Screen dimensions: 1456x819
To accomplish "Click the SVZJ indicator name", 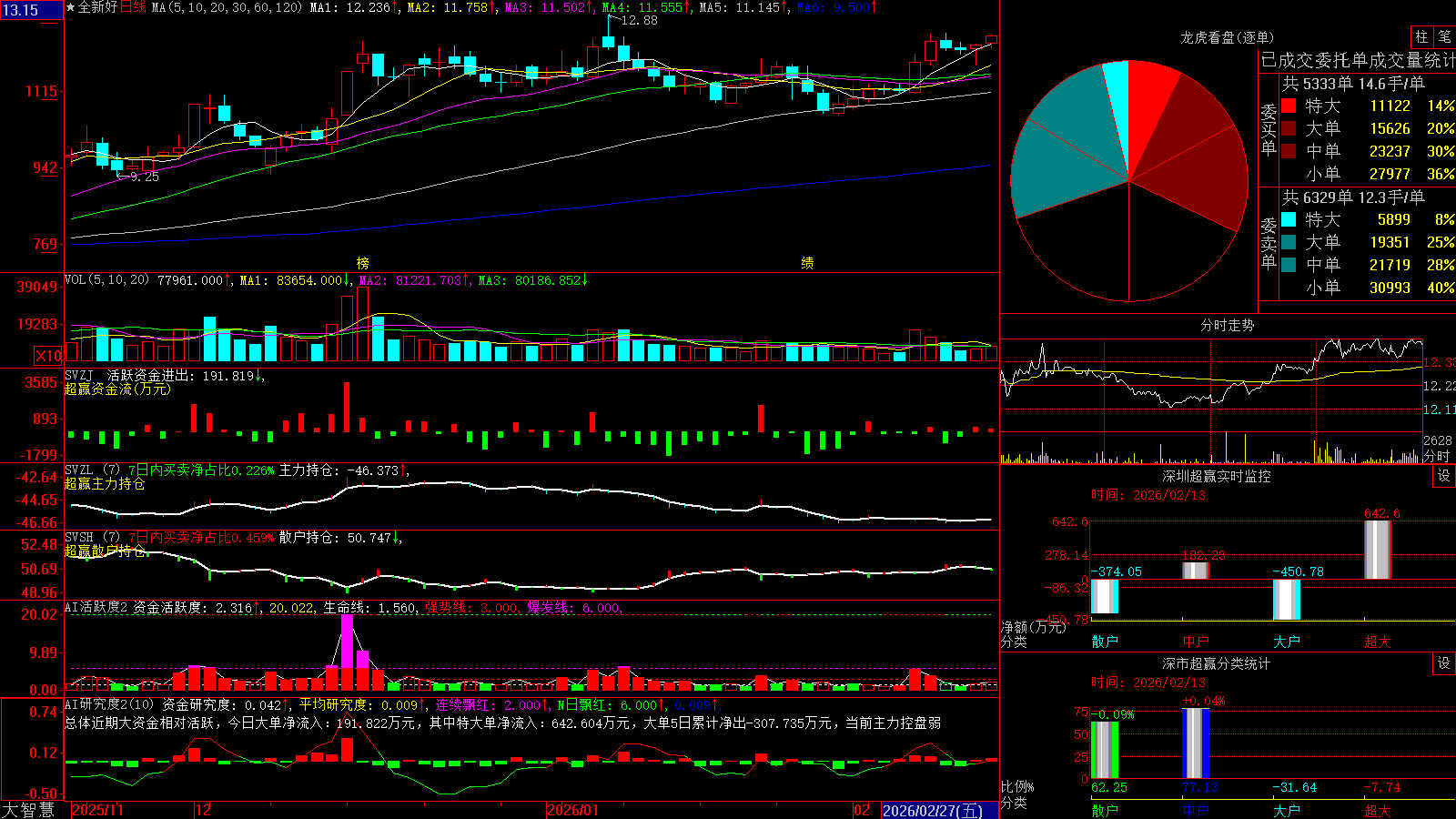I will (79, 375).
